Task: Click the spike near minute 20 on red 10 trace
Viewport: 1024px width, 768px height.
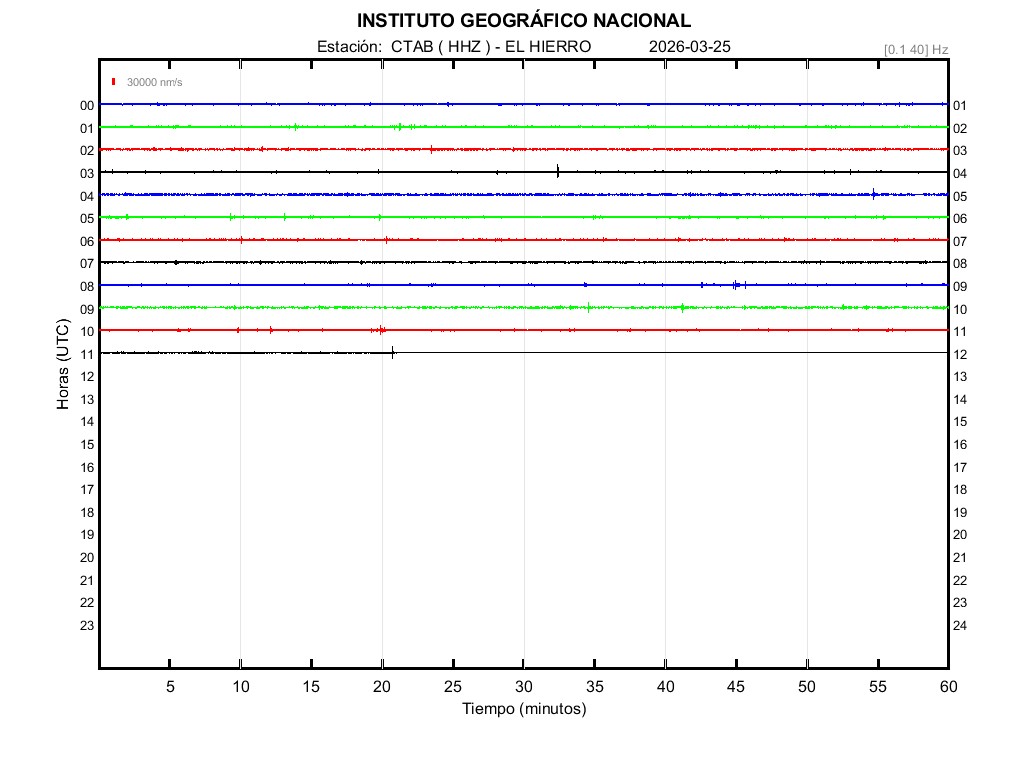Action: point(381,330)
